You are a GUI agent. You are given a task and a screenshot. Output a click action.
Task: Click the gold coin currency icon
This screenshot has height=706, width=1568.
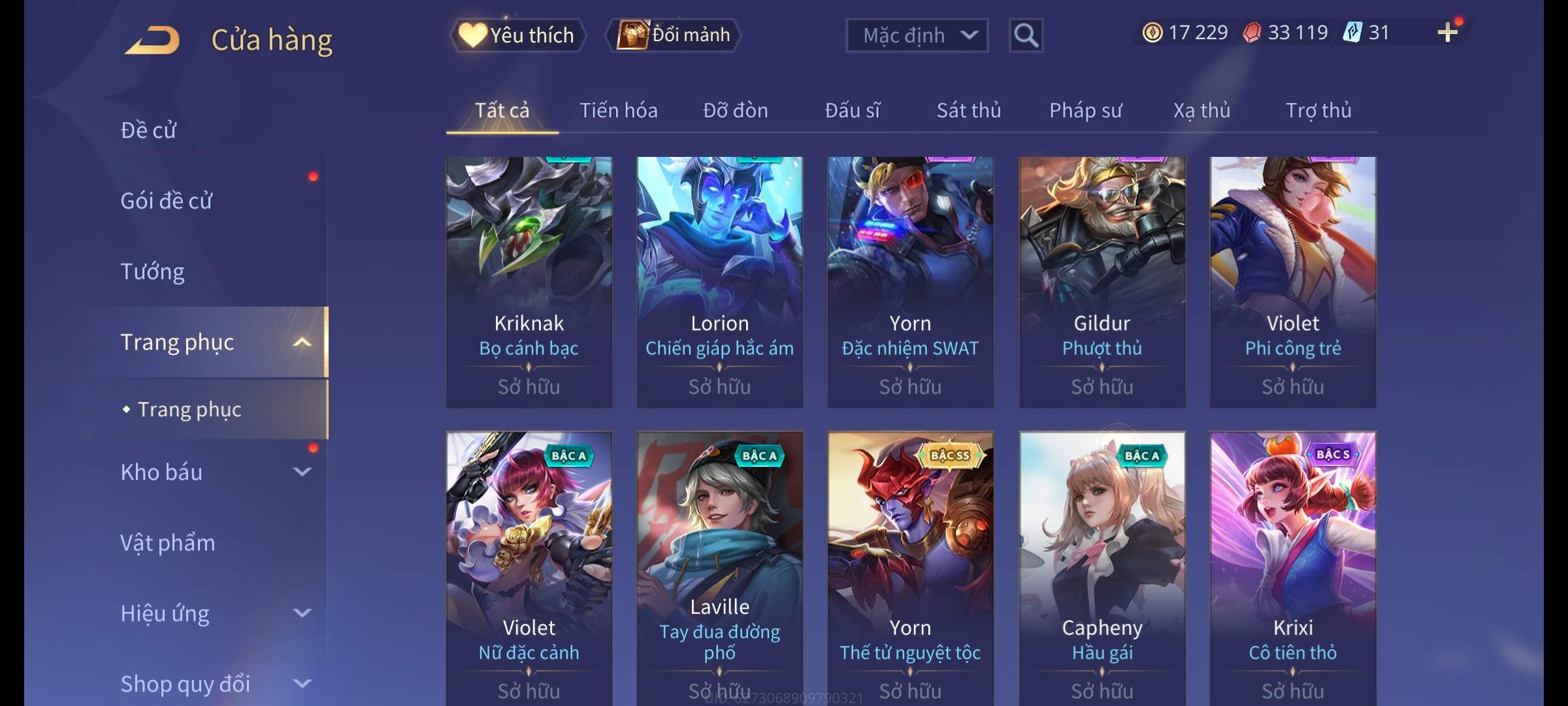1152,32
